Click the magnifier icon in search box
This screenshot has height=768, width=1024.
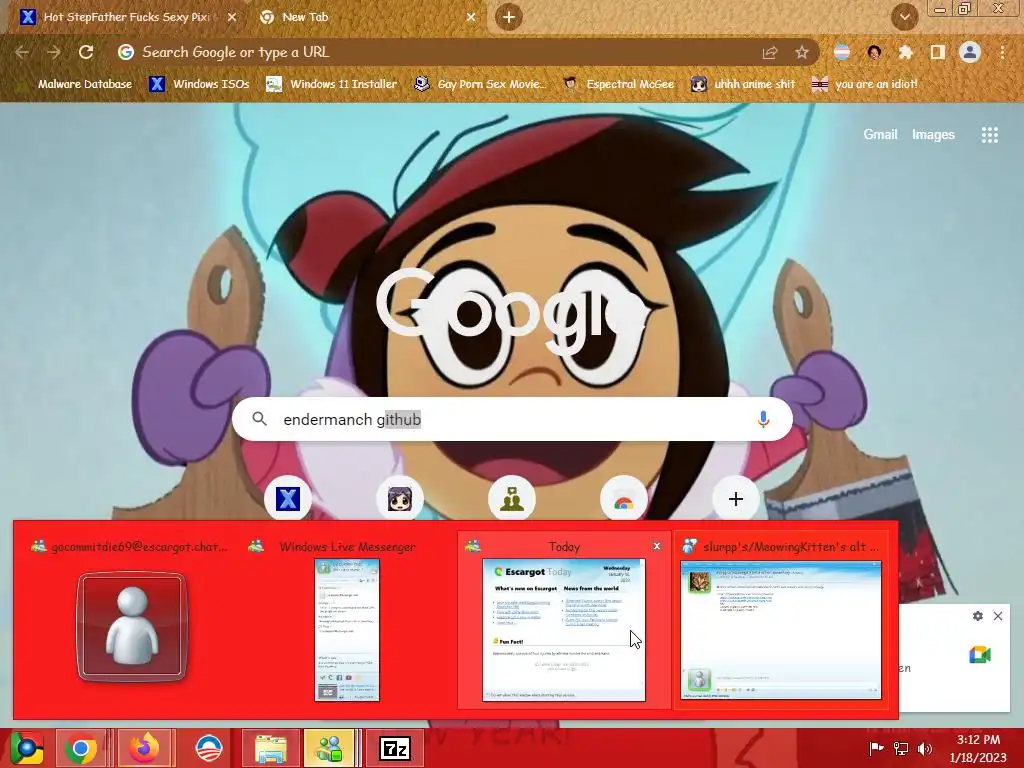coord(259,419)
